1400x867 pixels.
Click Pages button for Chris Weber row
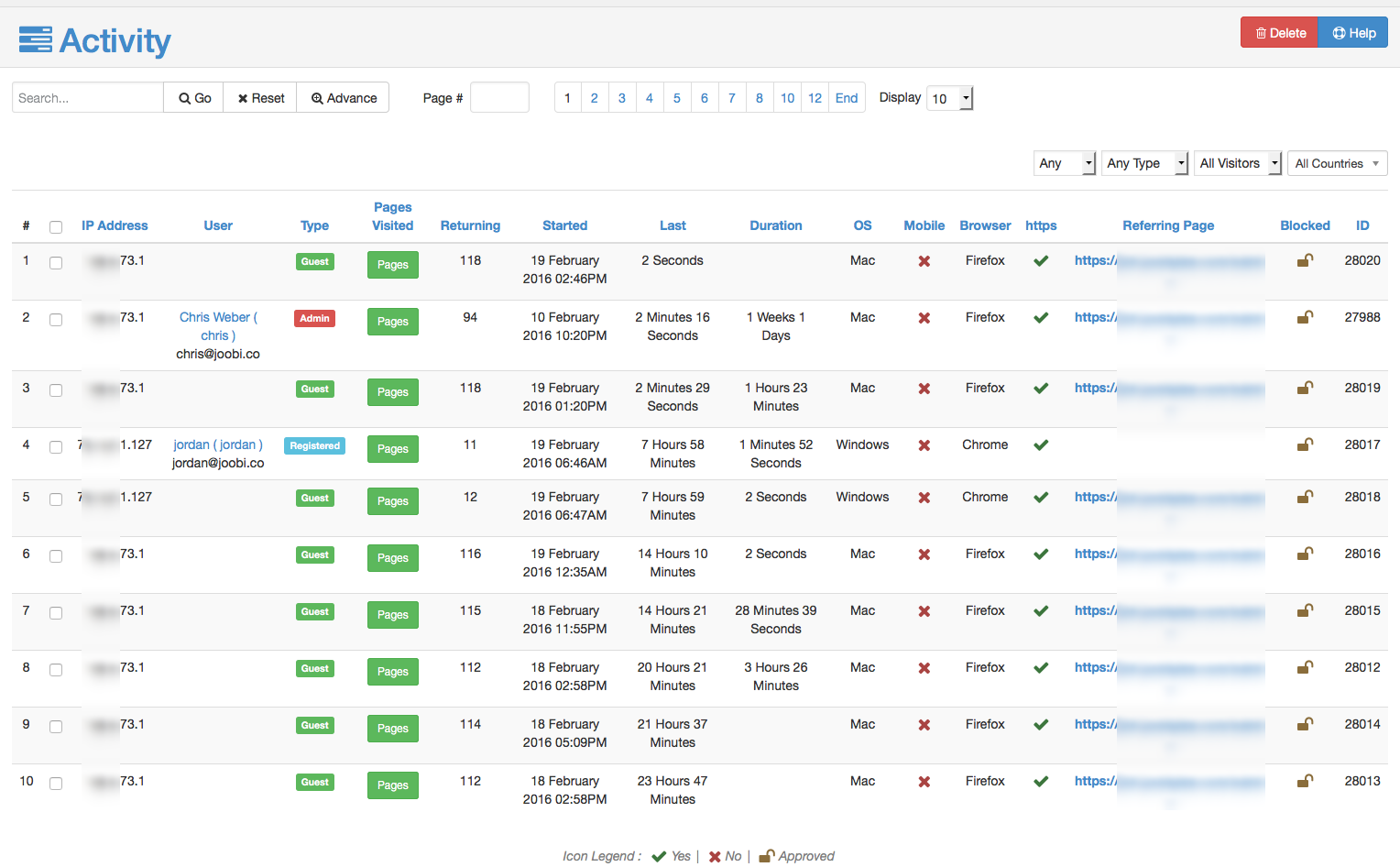pos(393,322)
